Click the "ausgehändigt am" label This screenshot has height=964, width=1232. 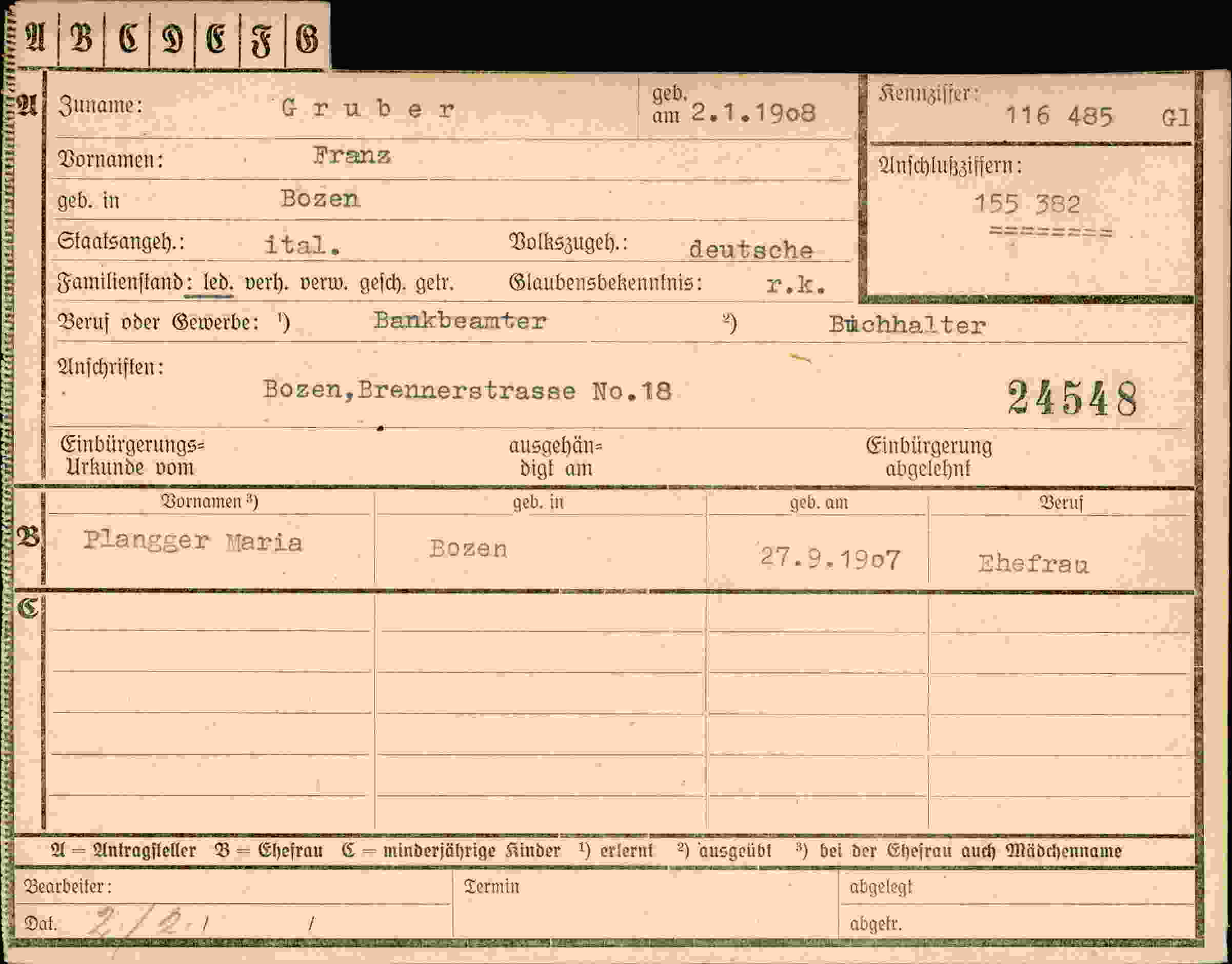[x=555, y=456]
